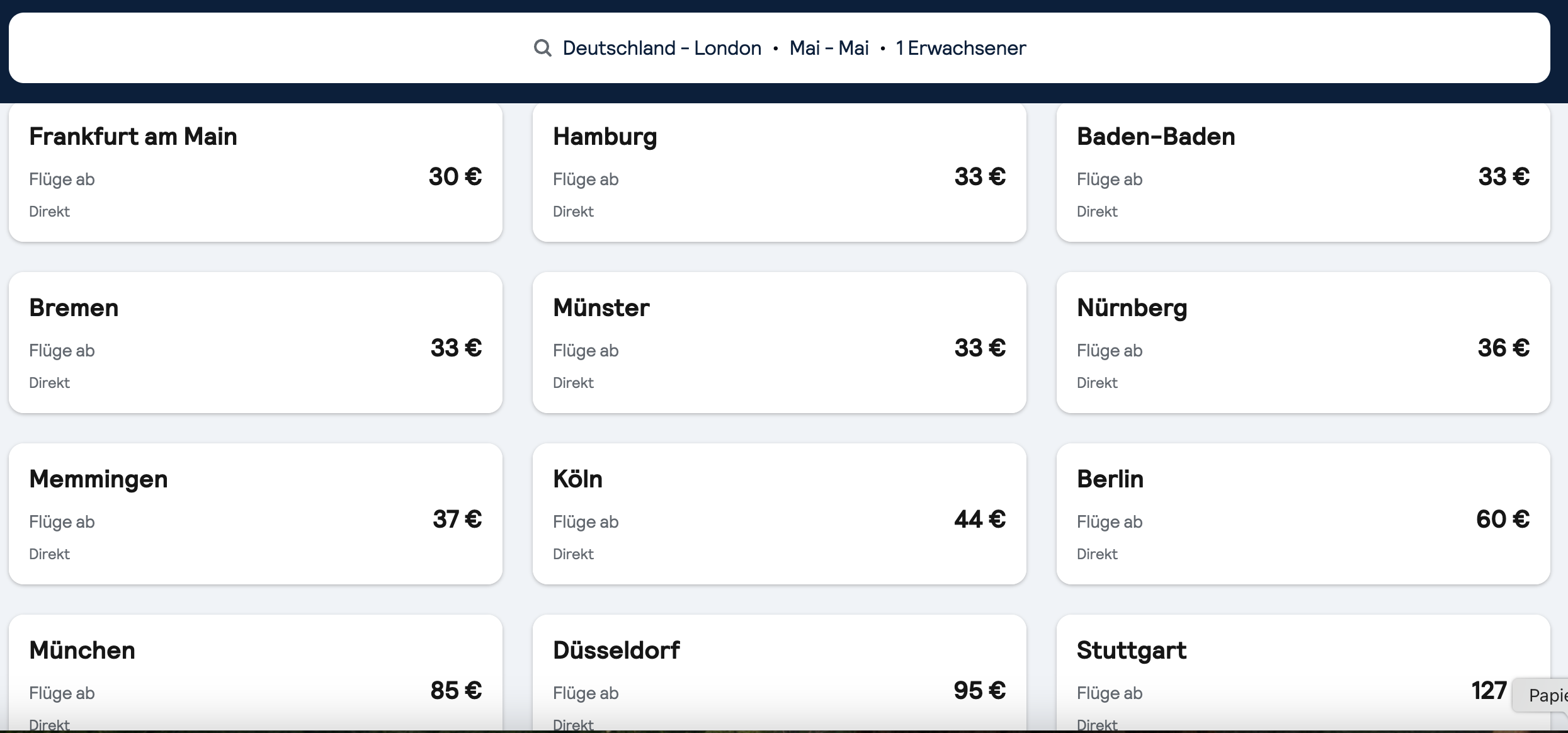Viewport: 1568px width, 733px height.
Task: Click the Papierkorb tooltip at right edge
Action: coord(1541,695)
